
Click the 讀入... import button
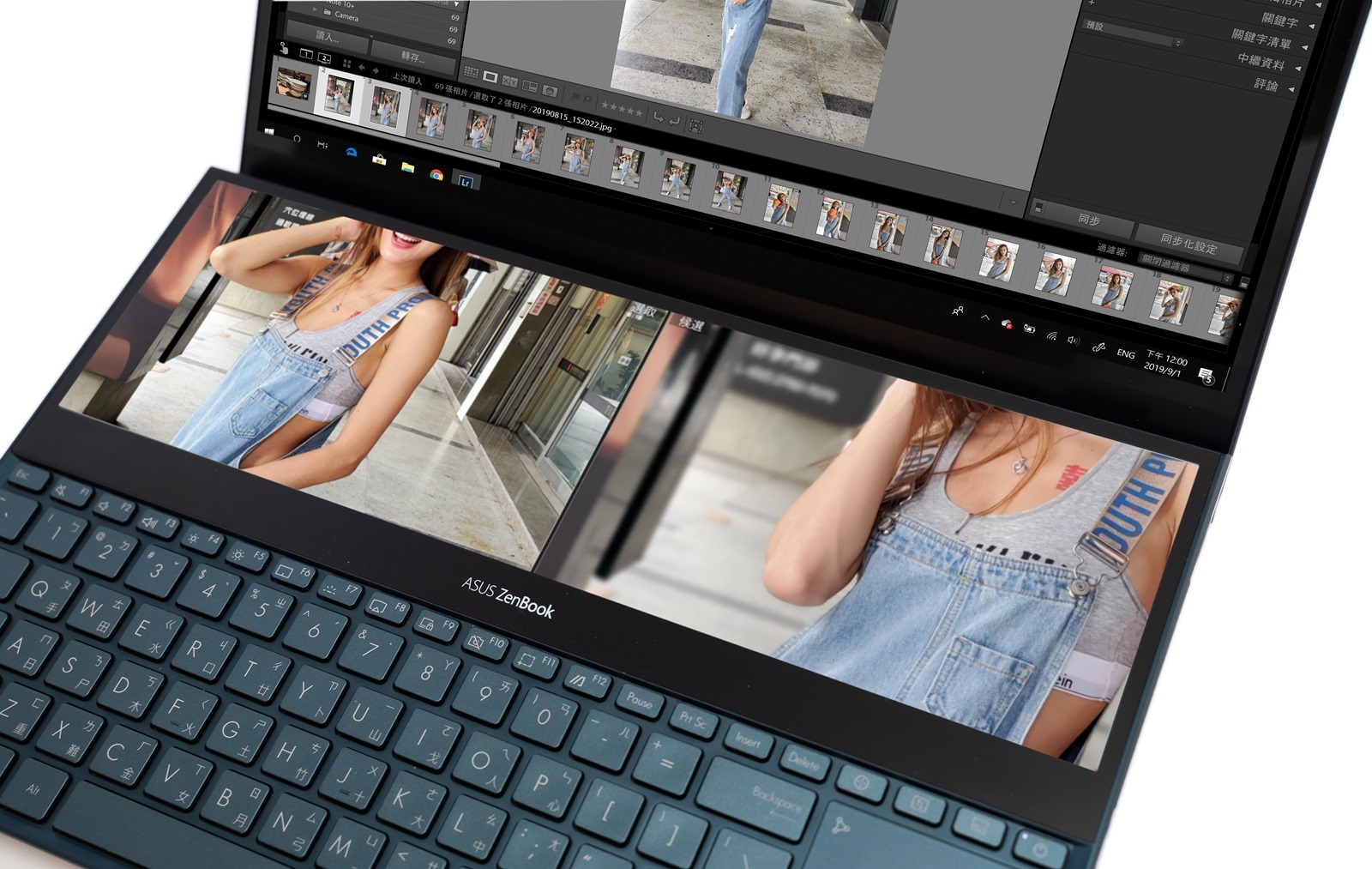[327, 36]
